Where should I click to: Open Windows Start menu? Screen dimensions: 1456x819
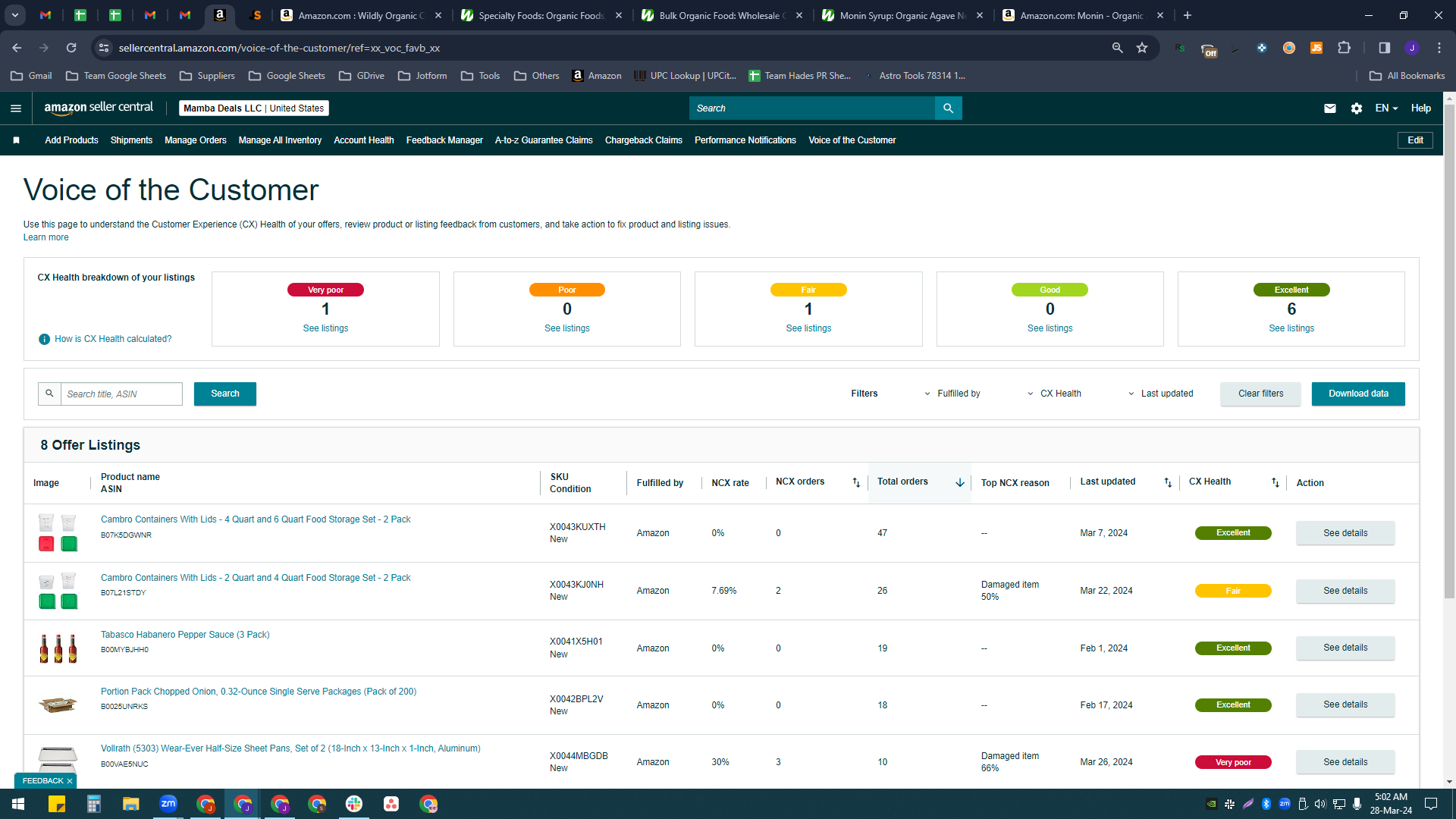click(18, 804)
